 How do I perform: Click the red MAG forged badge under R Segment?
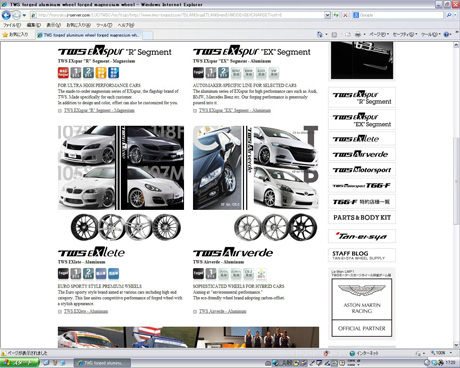pyautogui.click(x=63, y=73)
